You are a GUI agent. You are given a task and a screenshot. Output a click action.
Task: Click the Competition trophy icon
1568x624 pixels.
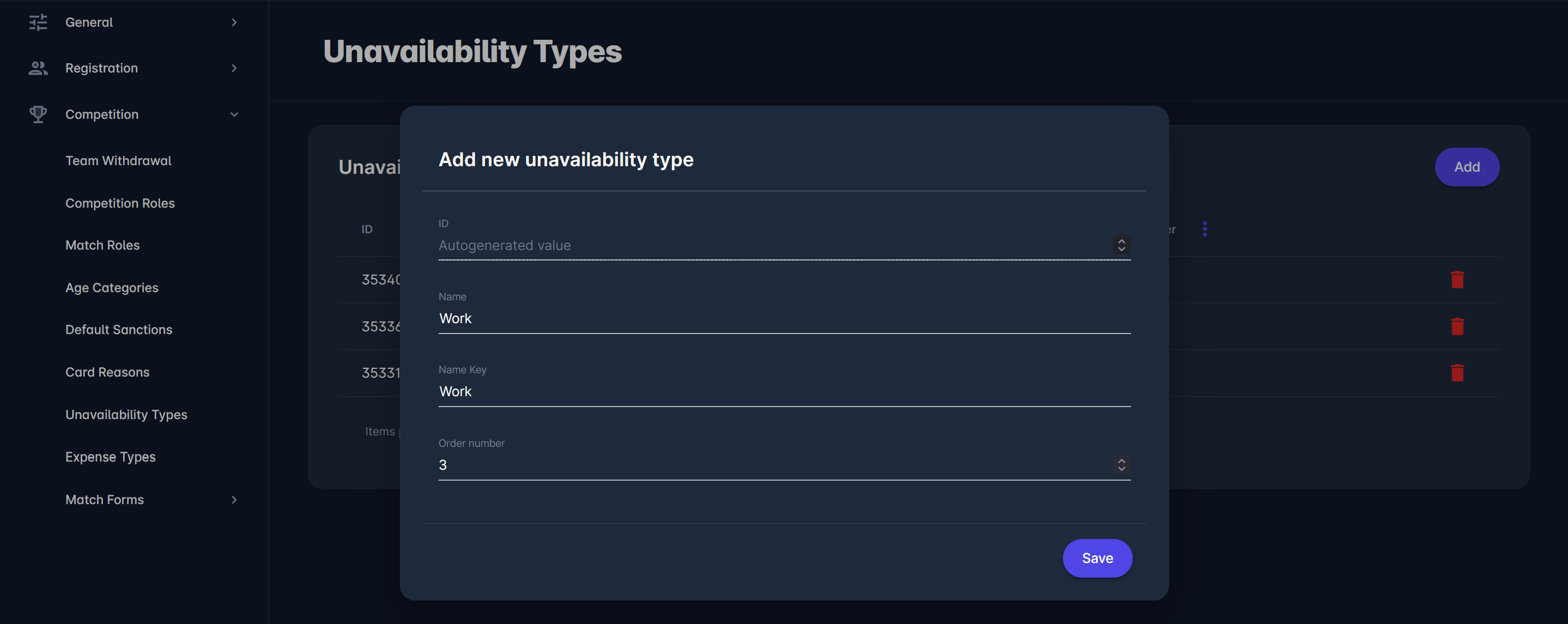pyautogui.click(x=38, y=114)
